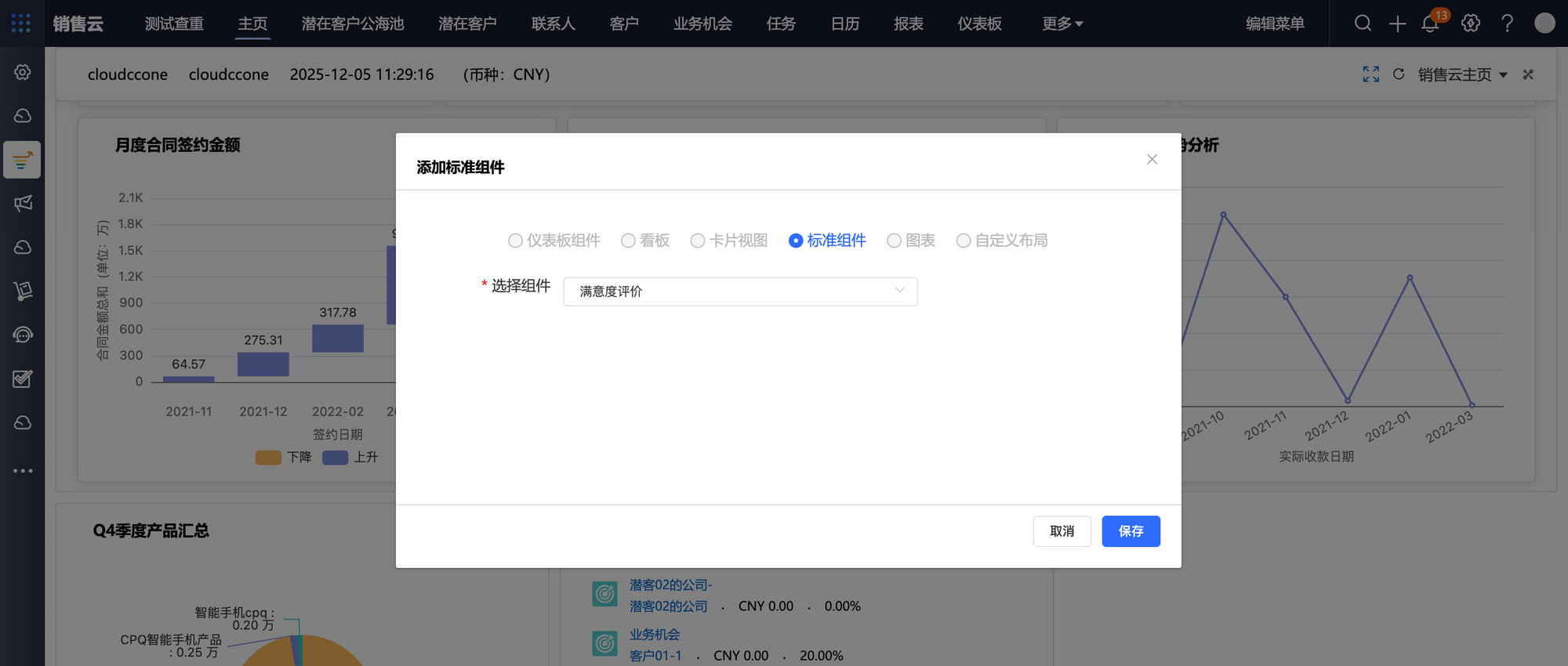This screenshot has height=666, width=1568.
Task: Click the orange 下降 legend swatch
Action: (268, 458)
